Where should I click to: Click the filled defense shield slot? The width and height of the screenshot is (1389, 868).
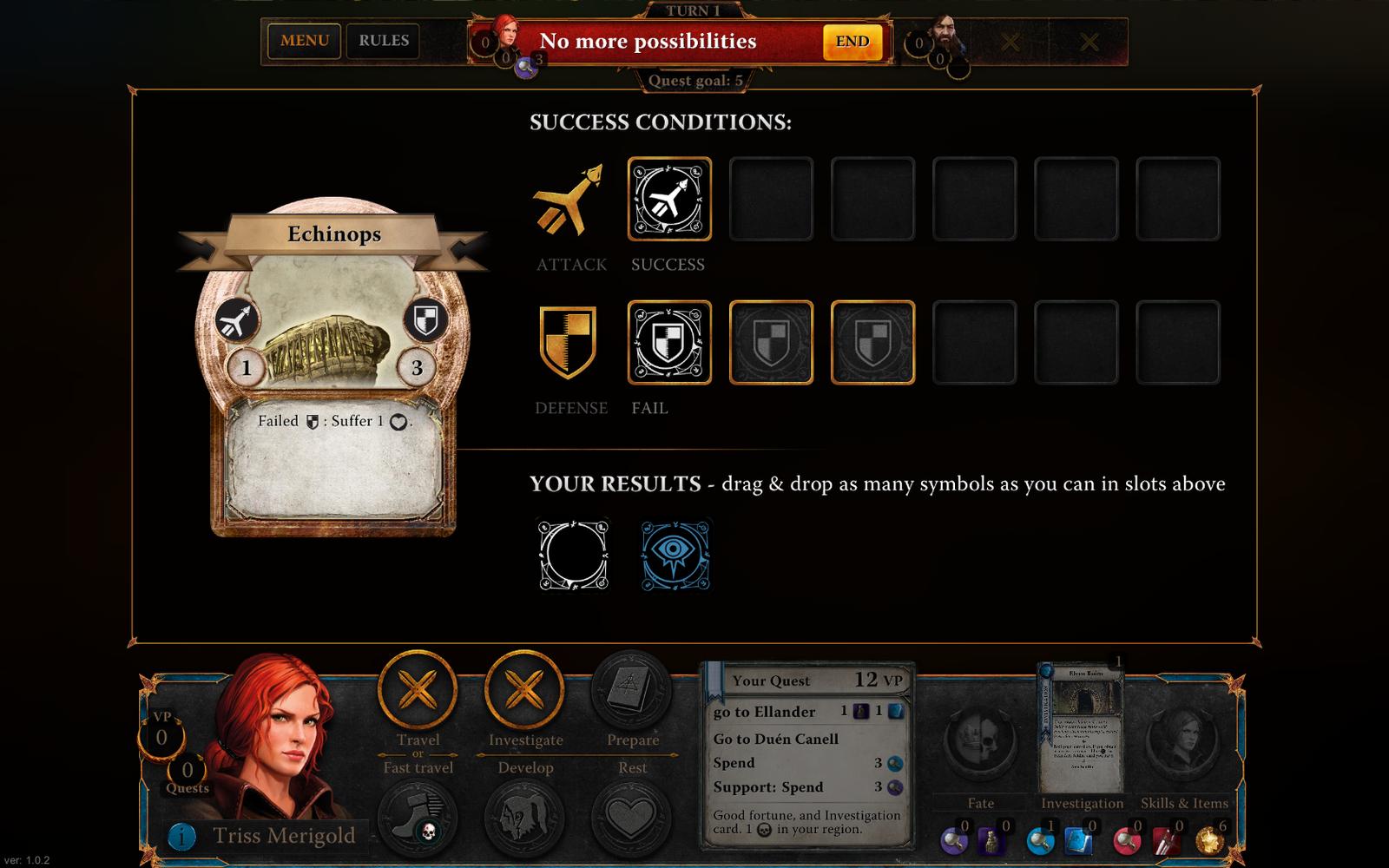click(669, 342)
